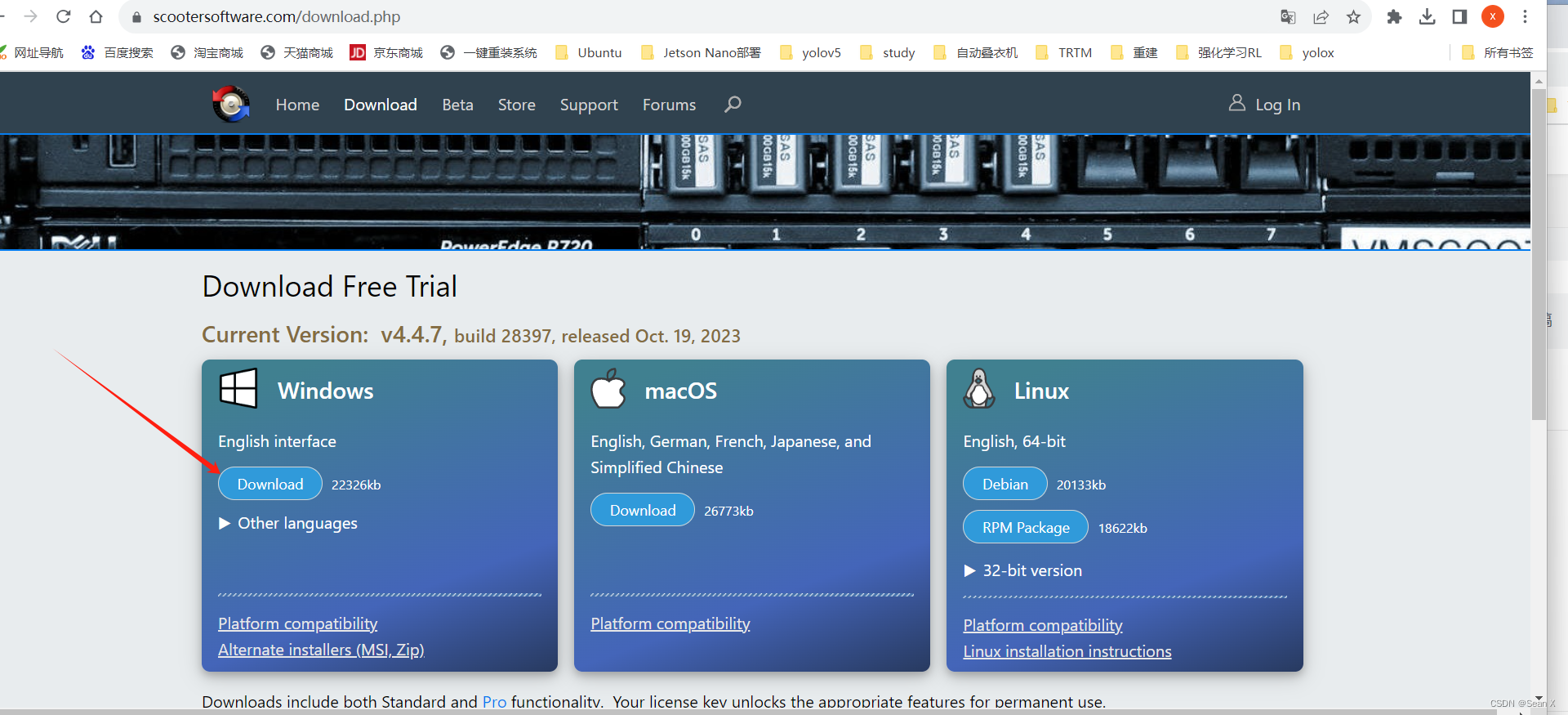Click the Log In user icon

[x=1237, y=102]
